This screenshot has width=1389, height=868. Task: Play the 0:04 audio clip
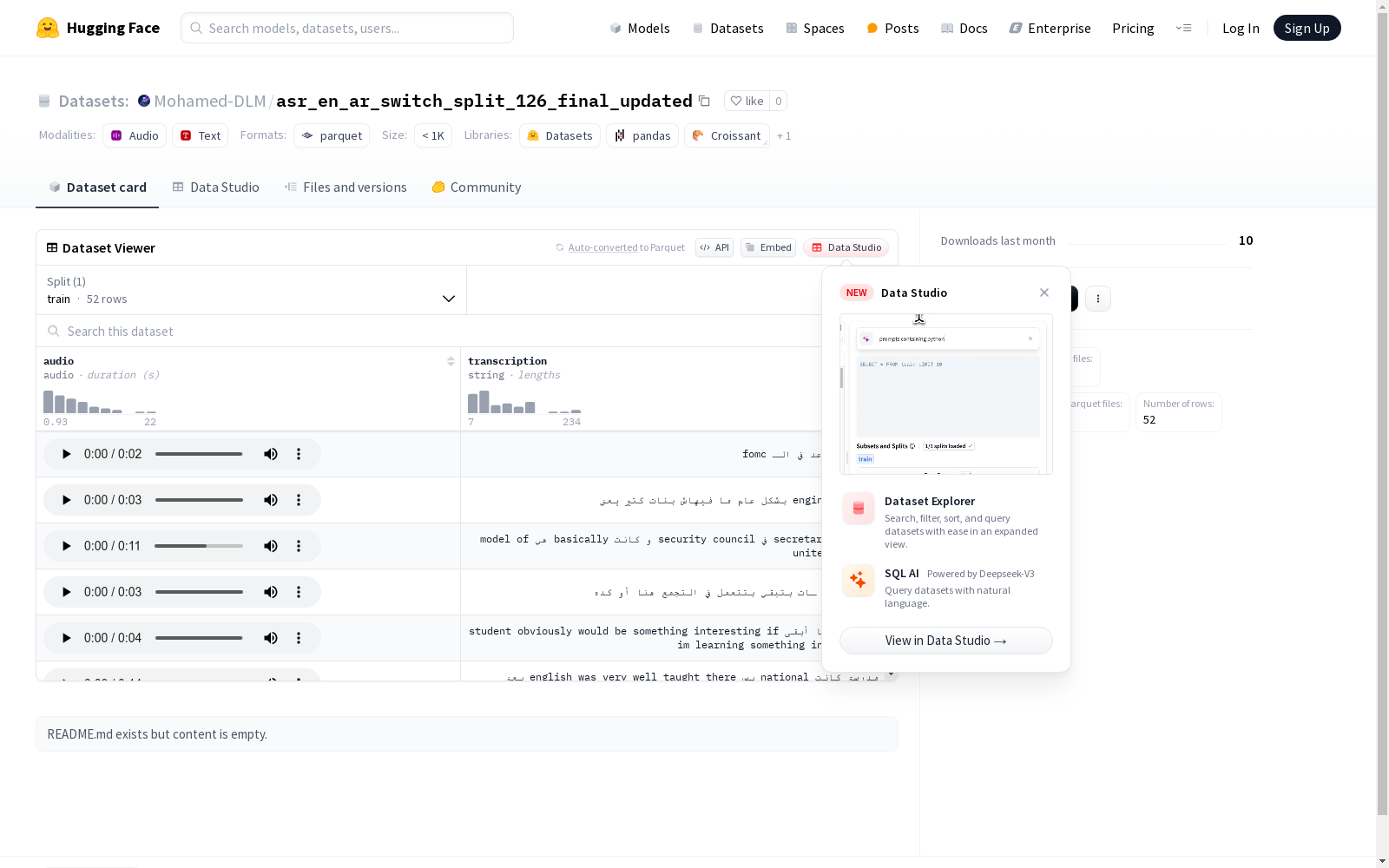click(66, 638)
